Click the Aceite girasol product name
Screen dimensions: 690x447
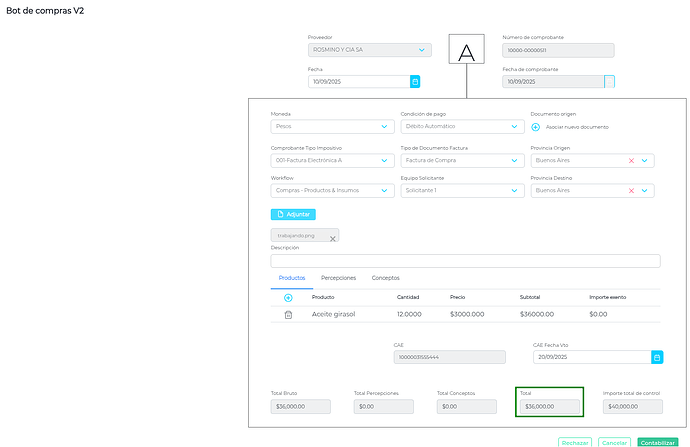tap(333, 314)
